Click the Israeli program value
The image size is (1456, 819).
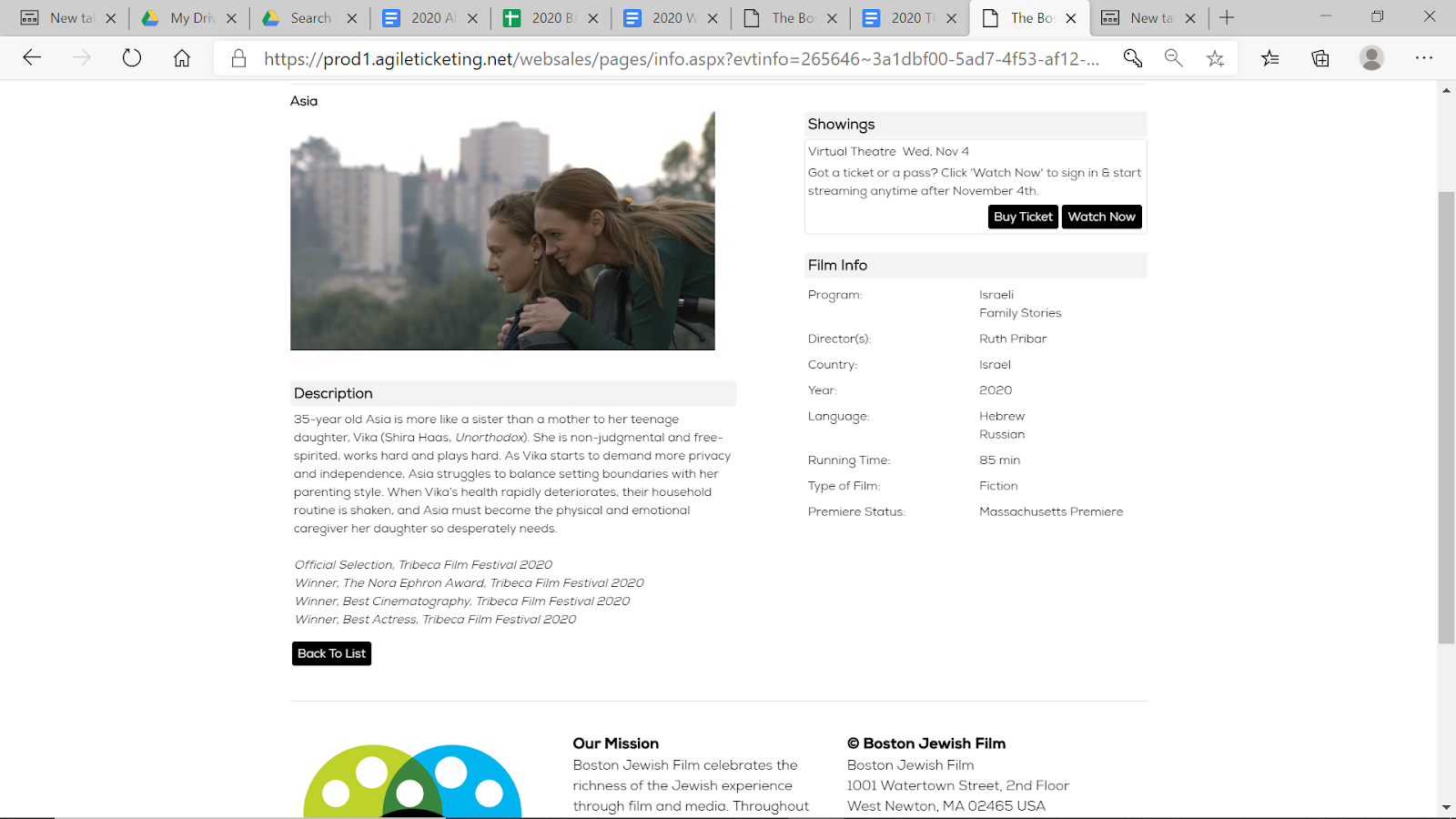(996, 295)
